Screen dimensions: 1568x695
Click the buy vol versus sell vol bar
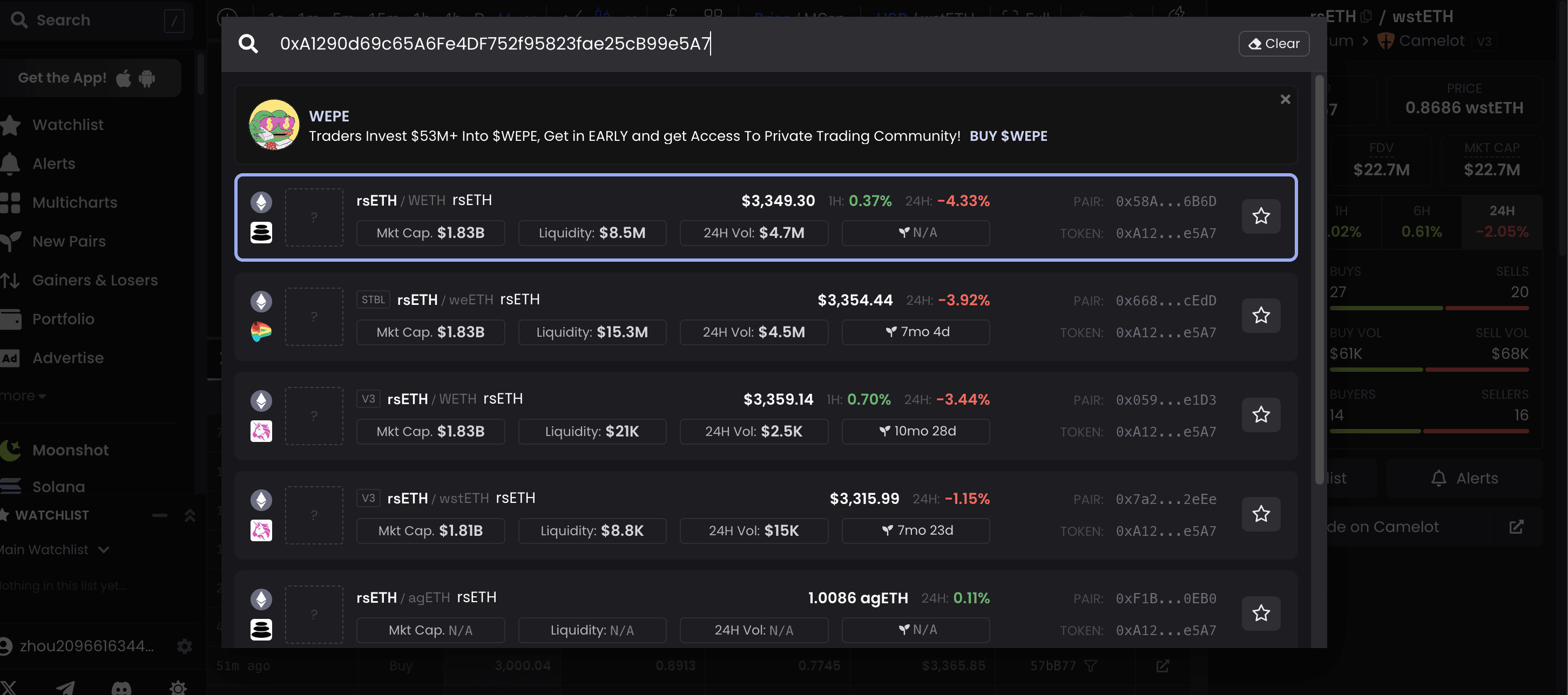click(1429, 370)
